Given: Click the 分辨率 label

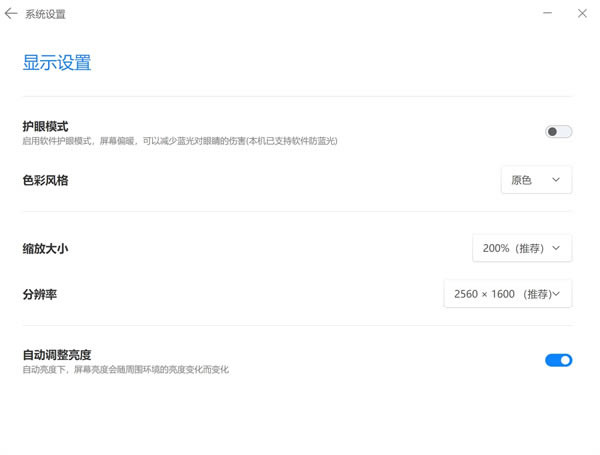Looking at the screenshot, I should (39, 294).
